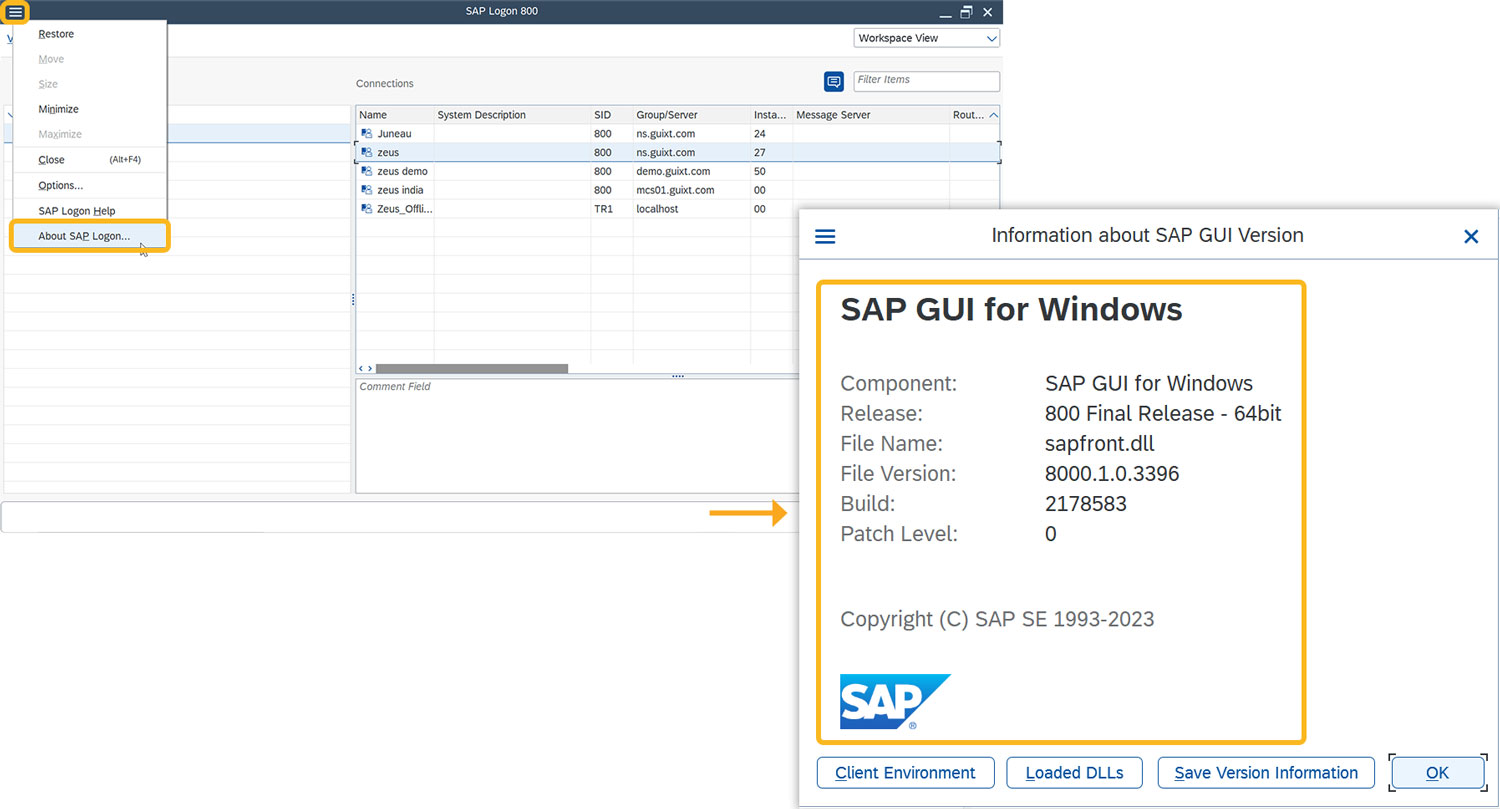Click the hamburger menu in version dialog
Image resolution: width=1500 pixels, height=809 pixels.
(x=825, y=236)
